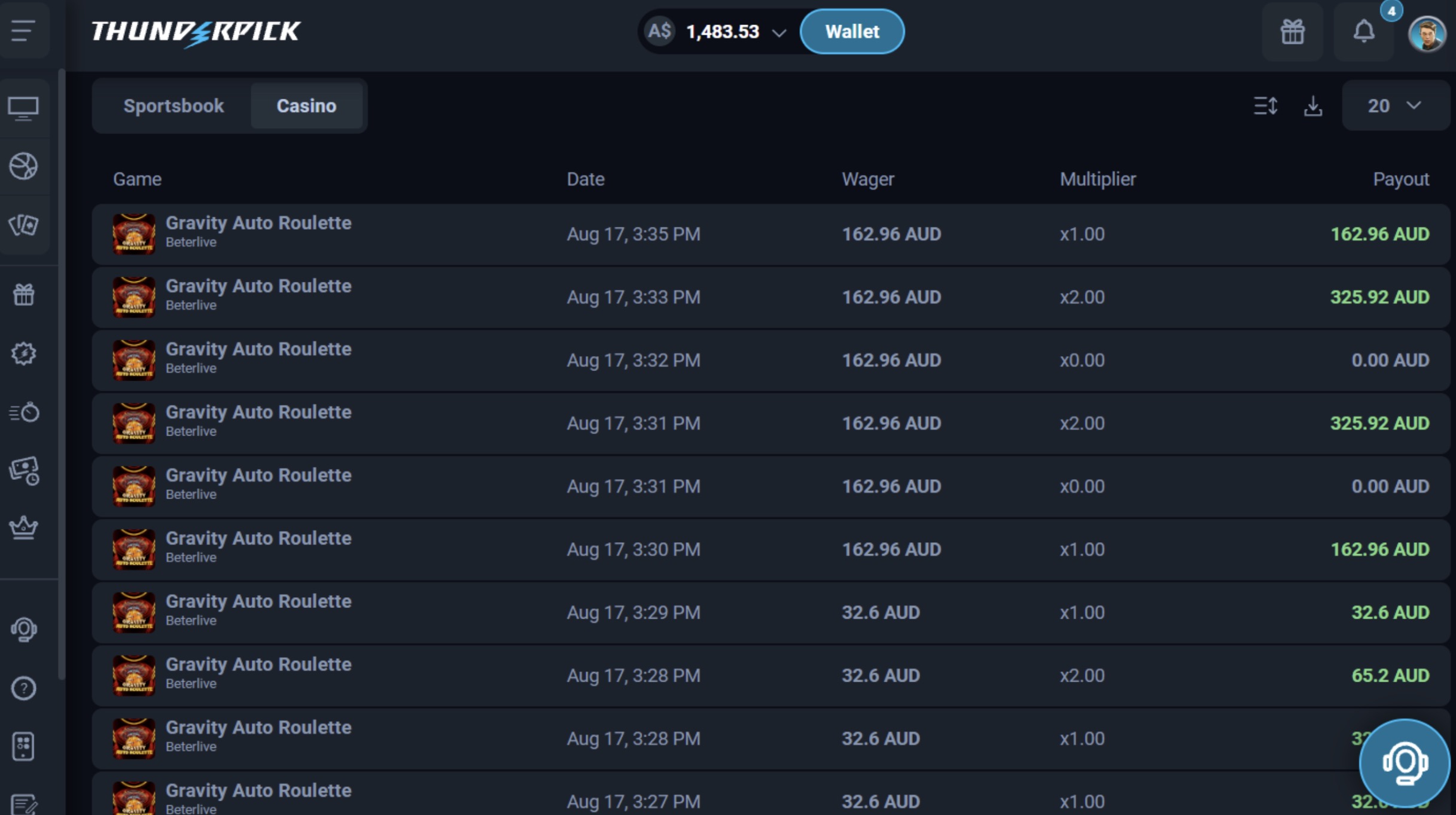Screen dimensions: 1456x815
Task: Click the date Aug 17, 3:29 PM
Action: point(633,612)
